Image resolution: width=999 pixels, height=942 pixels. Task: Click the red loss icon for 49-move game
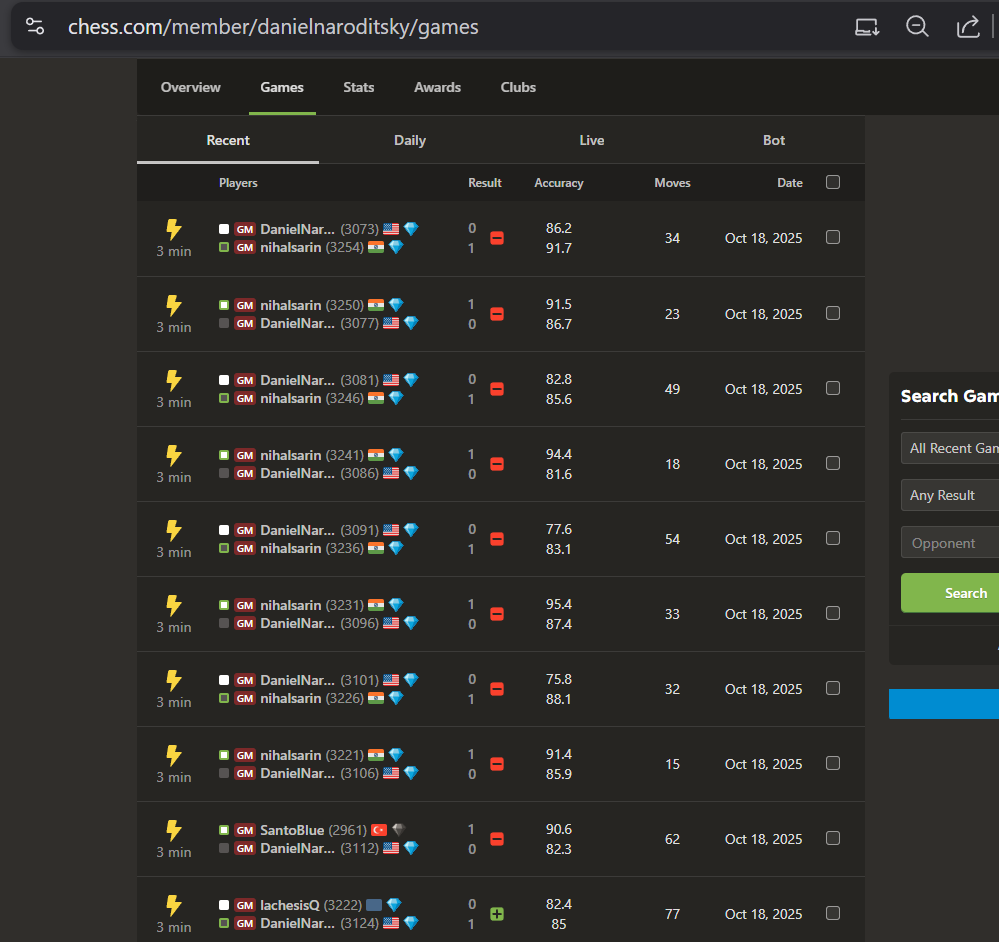(497, 389)
